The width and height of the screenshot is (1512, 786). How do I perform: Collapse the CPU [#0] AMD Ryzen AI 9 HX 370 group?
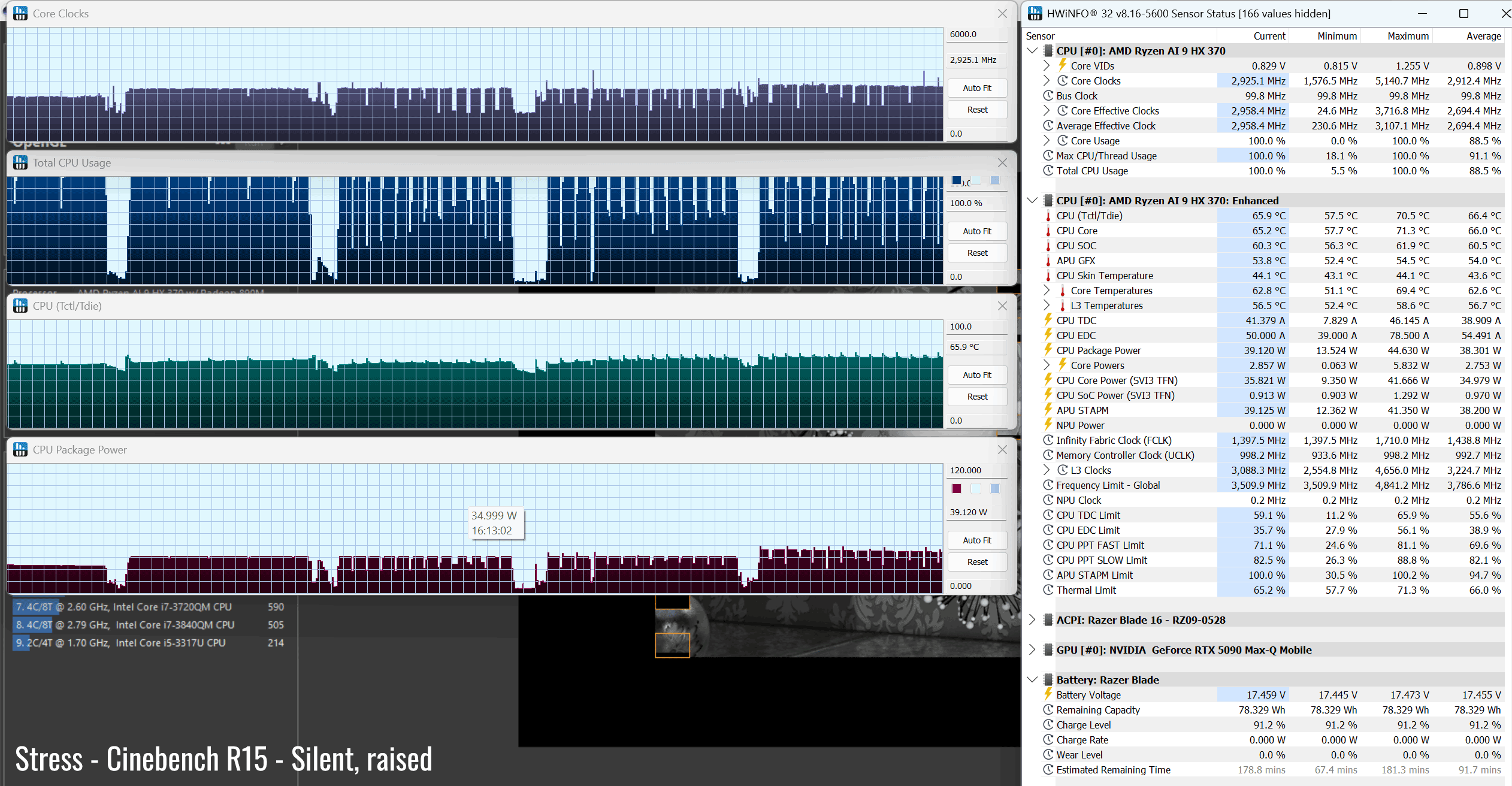[1032, 50]
